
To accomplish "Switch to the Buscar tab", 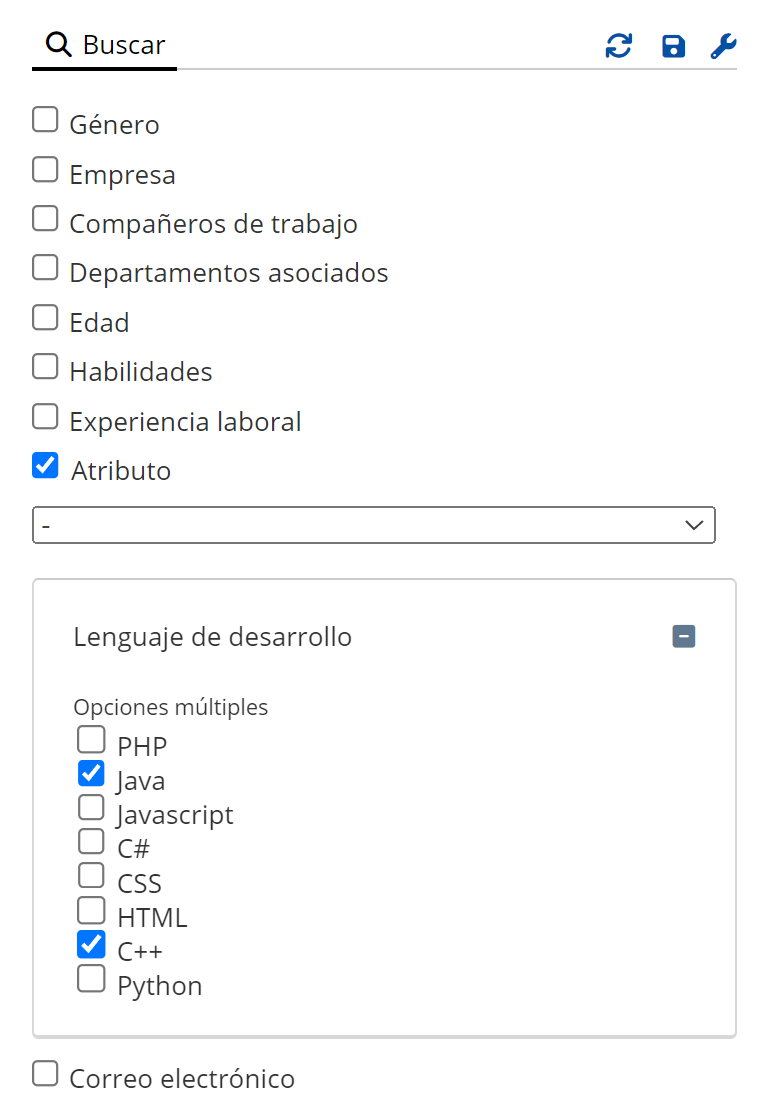I will click(105, 45).
